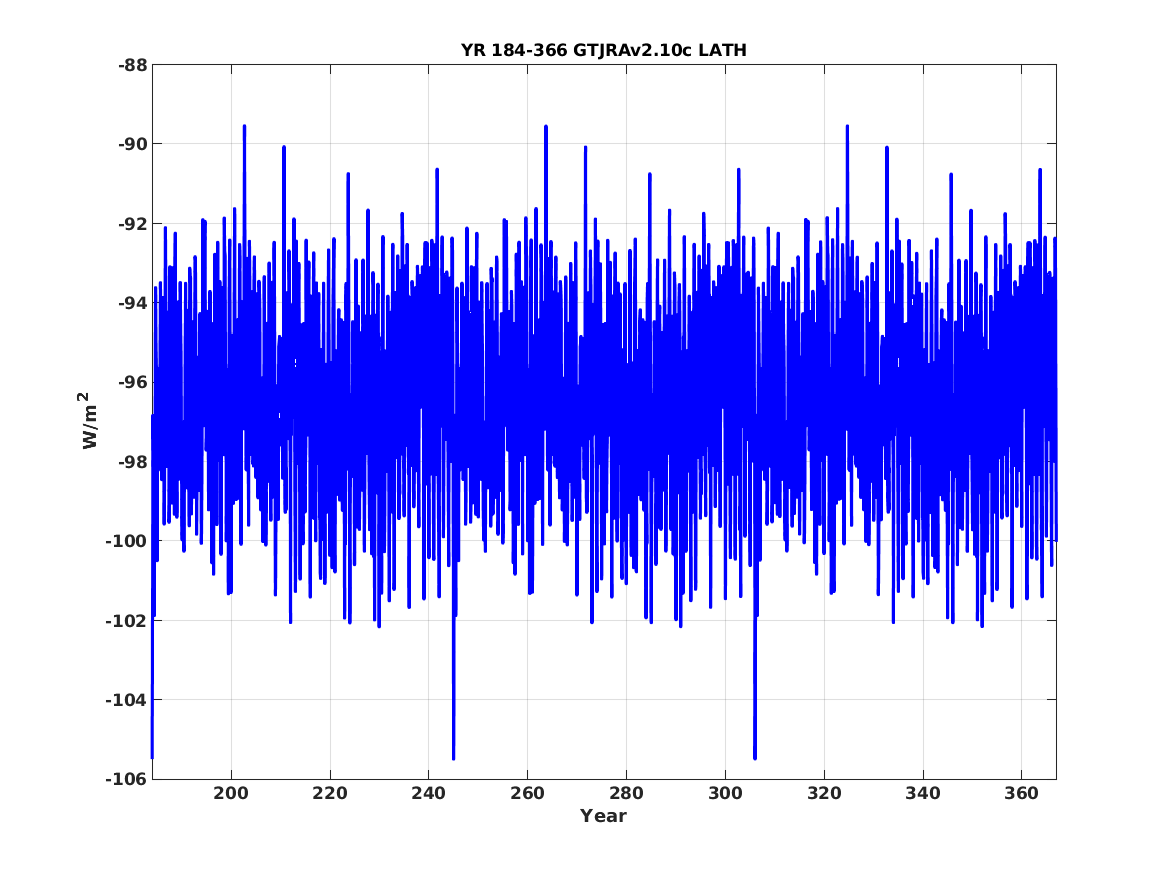
Task: Click y-axis tick label '-90'
Action: (x=132, y=144)
